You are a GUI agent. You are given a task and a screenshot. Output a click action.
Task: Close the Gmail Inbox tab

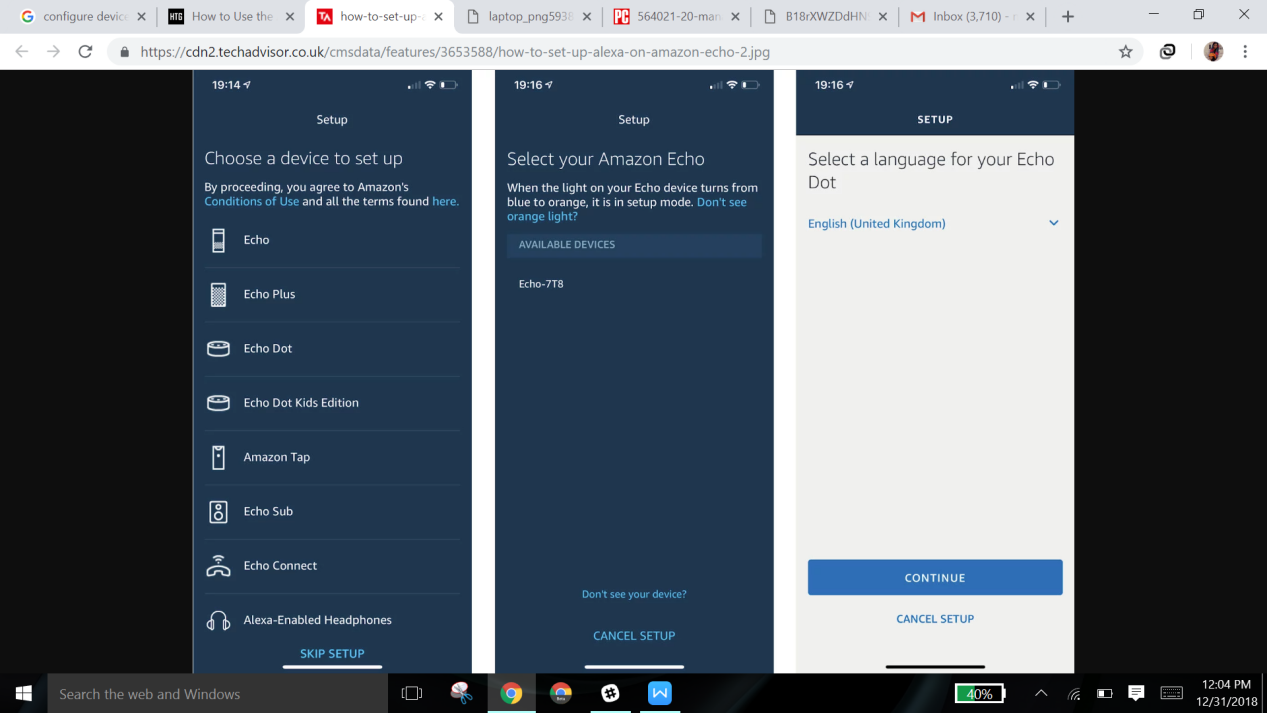point(1030,17)
